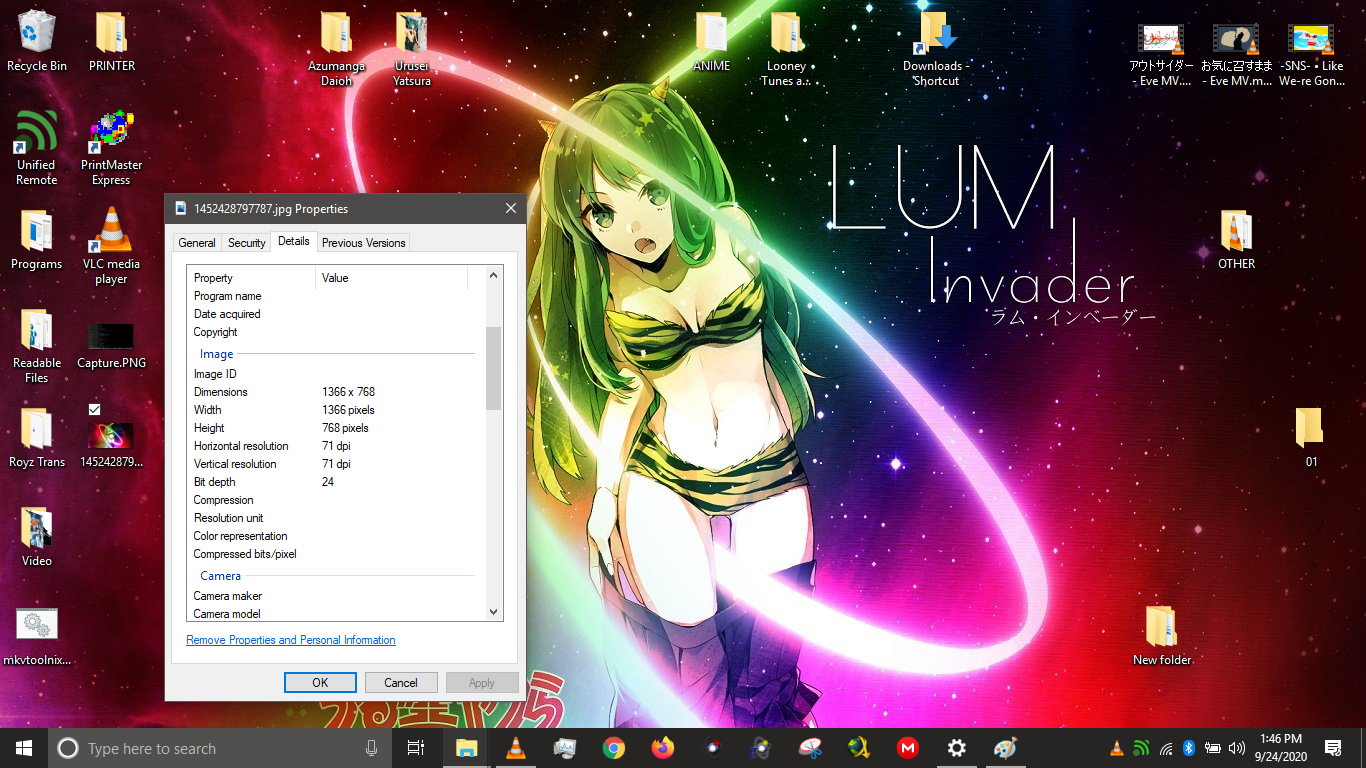Click the Dimensions value 1366 x 768
This screenshot has height=768, width=1366.
point(348,392)
